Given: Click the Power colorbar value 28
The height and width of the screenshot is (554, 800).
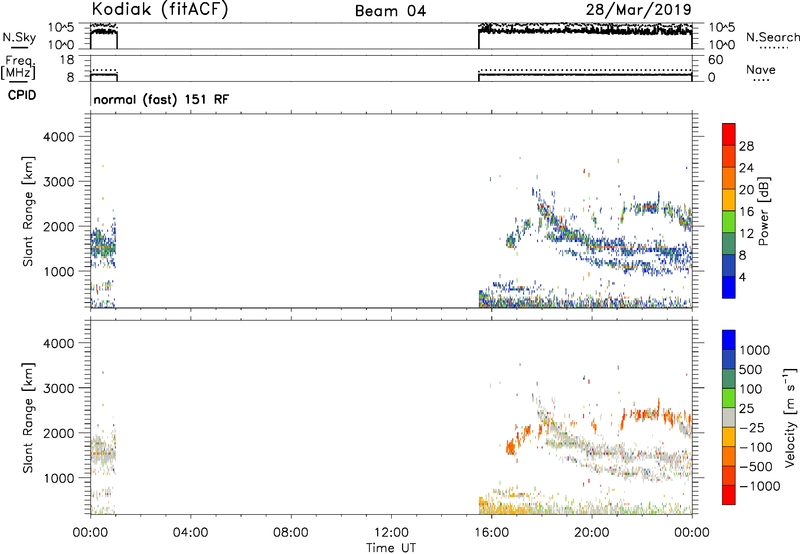Looking at the screenshot, I should coord(746,146).
